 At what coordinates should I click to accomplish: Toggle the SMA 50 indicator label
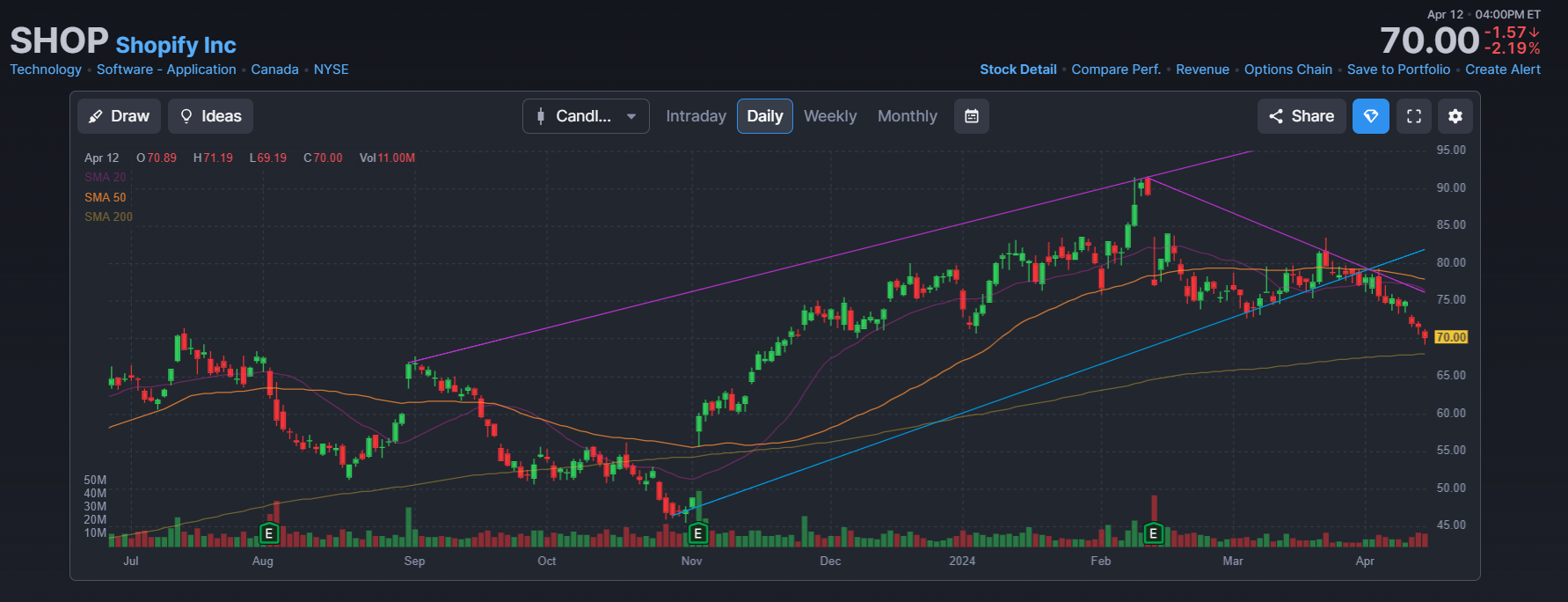click(105, 197)
